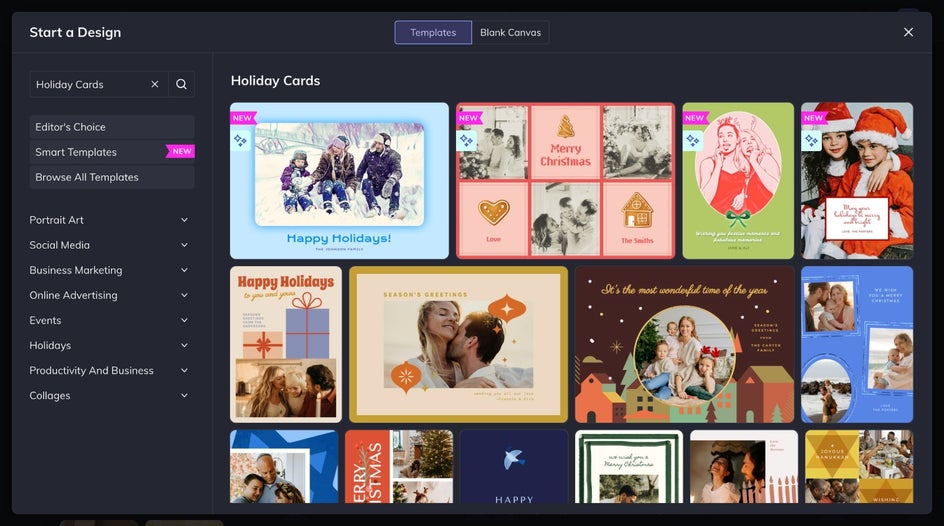Choose the navy Happy dove template
Screen dimensions: 944x526
point(514,466)
